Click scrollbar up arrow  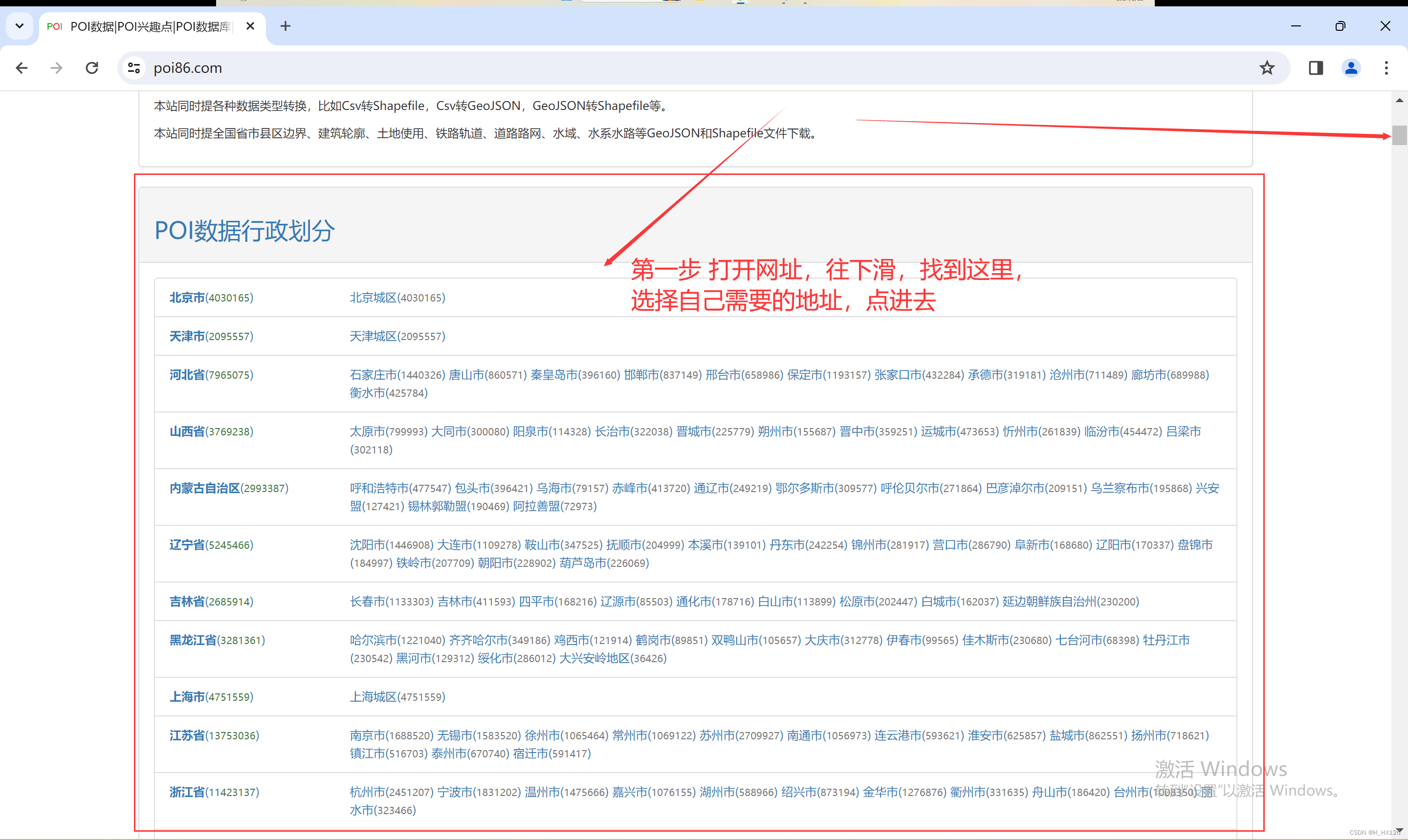pos(1400,101)
